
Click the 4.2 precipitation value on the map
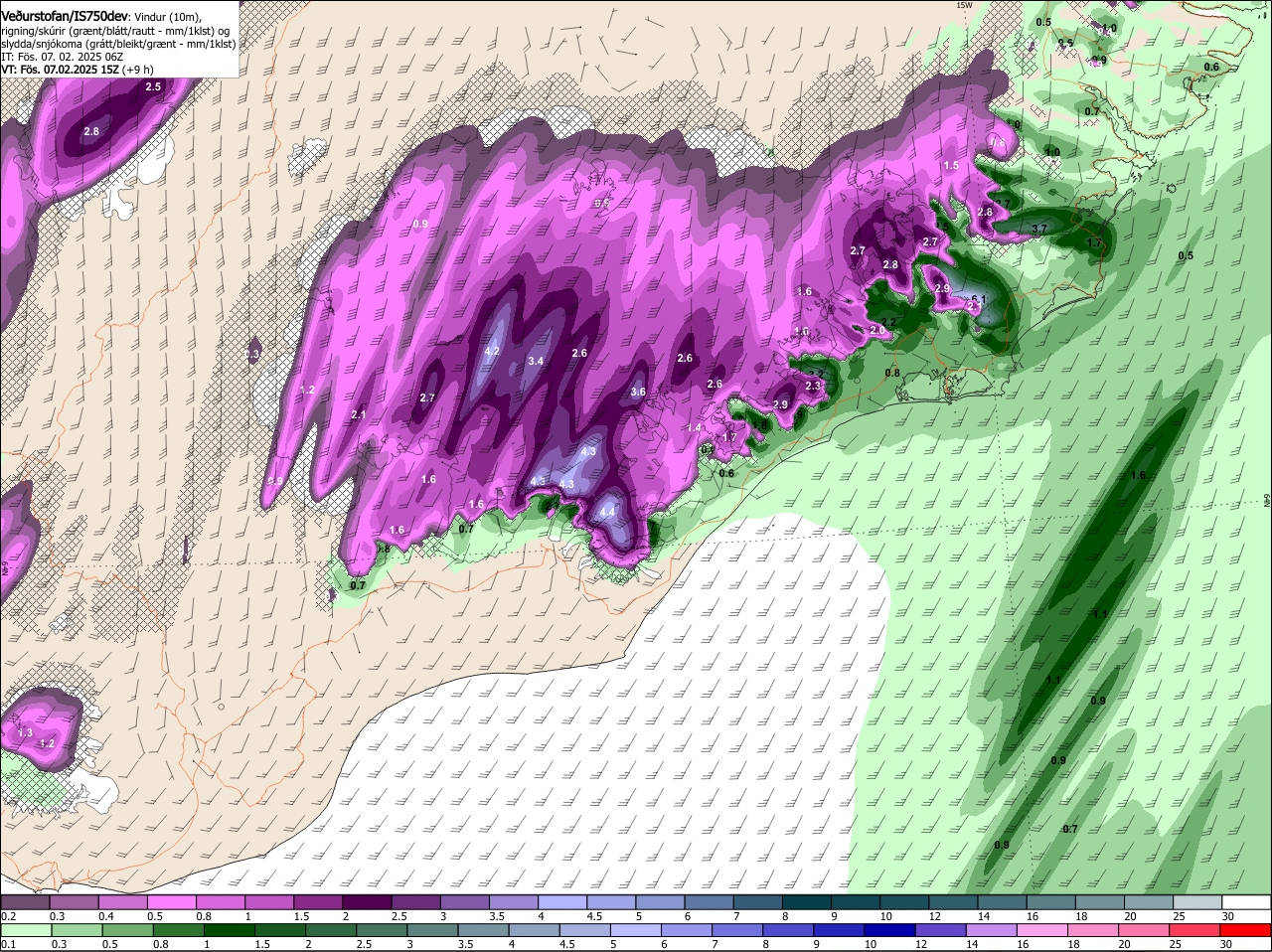(492, 351)
